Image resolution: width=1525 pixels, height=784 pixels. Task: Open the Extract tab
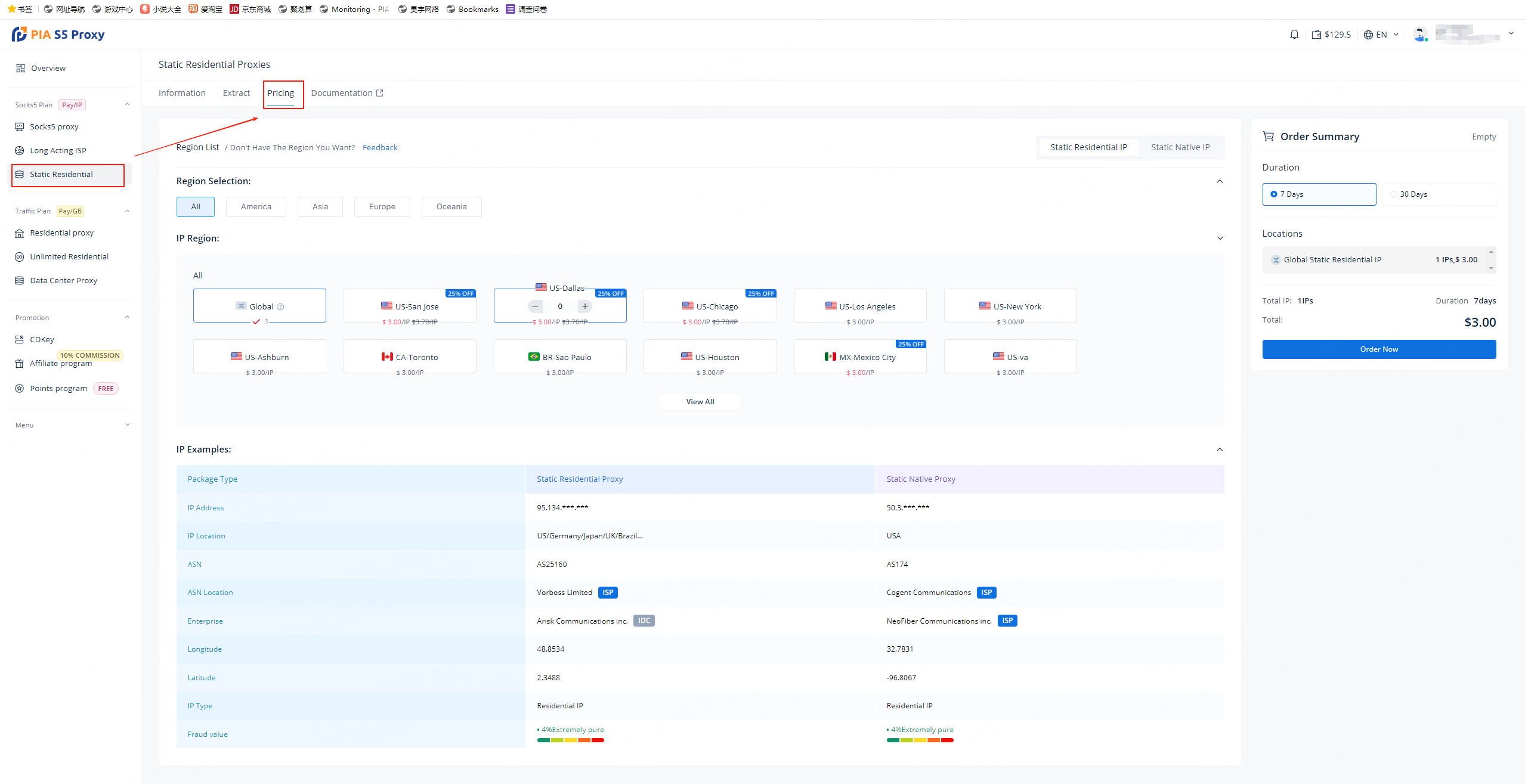point(236,93)
